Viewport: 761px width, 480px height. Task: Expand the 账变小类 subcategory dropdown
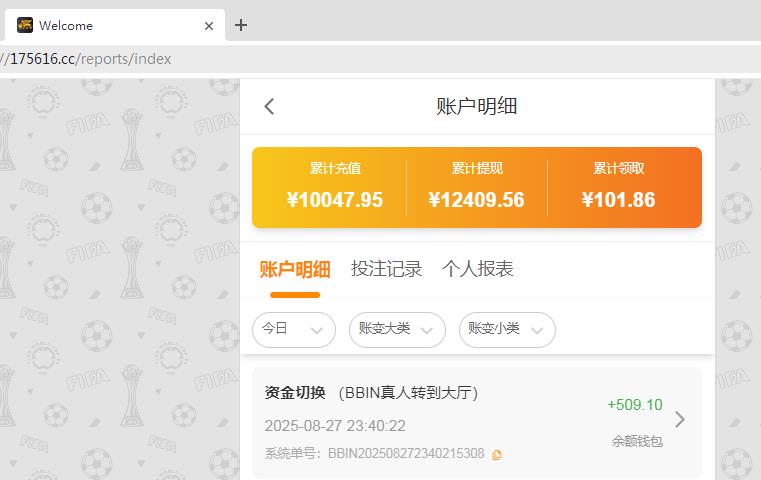[506, 329]
